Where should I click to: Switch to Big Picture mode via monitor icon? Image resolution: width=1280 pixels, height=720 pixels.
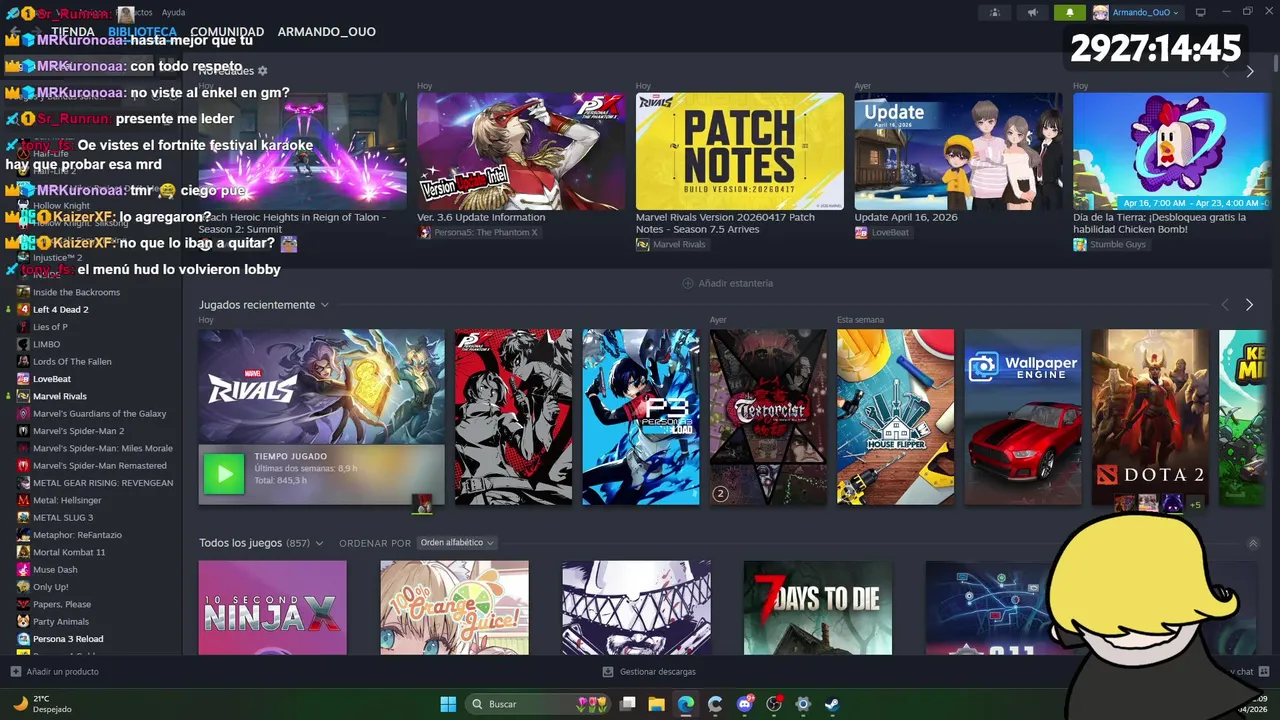(1201, 12)
